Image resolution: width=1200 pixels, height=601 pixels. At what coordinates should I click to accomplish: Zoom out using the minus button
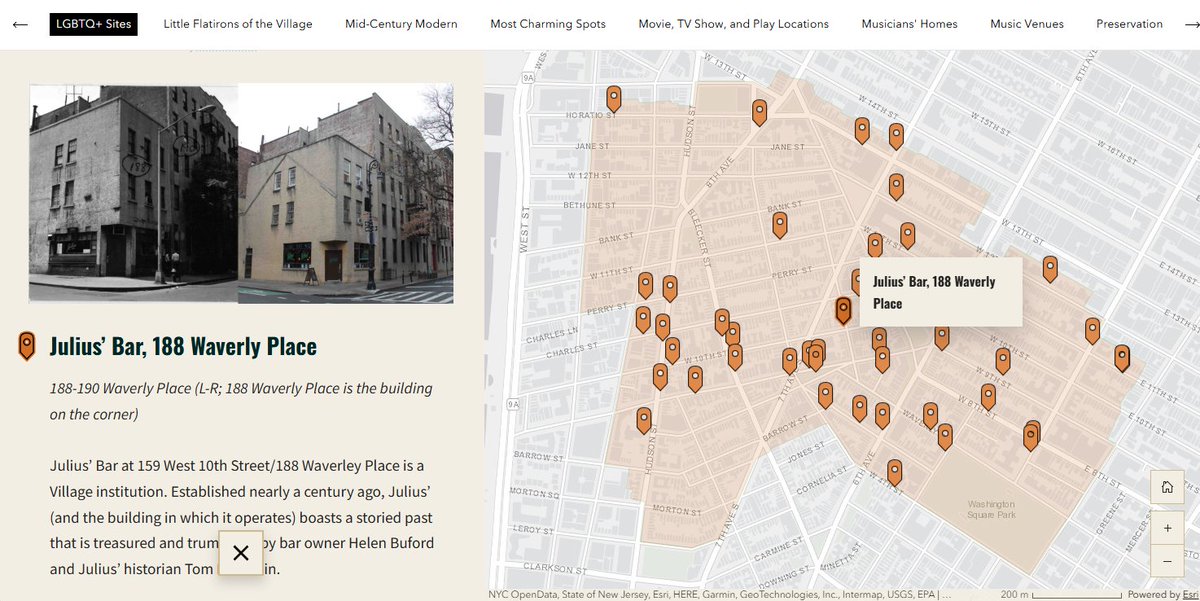tap(1167, 561)
